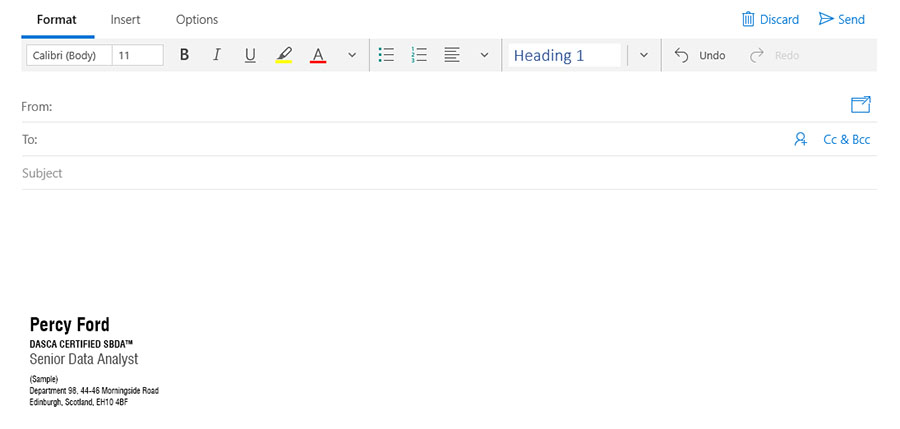Screen dimensions: 900x429
Task: Insert a numbered list
Action: (x=420, y=55)
